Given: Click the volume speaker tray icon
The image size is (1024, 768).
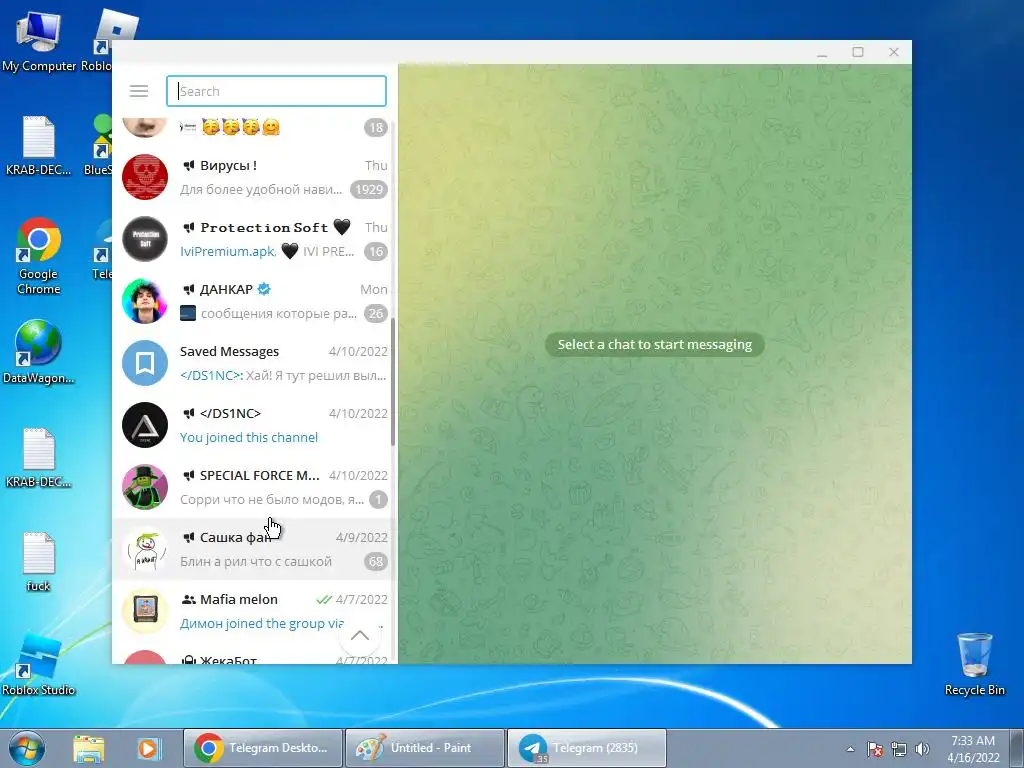Looking at the screenshot, I should 922,749.
